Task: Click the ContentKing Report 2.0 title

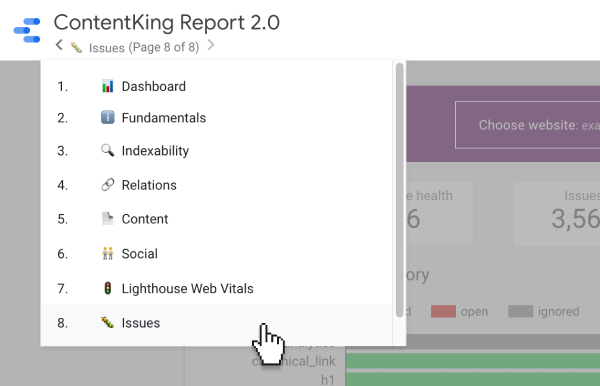Action: click(x=166, y=23)
